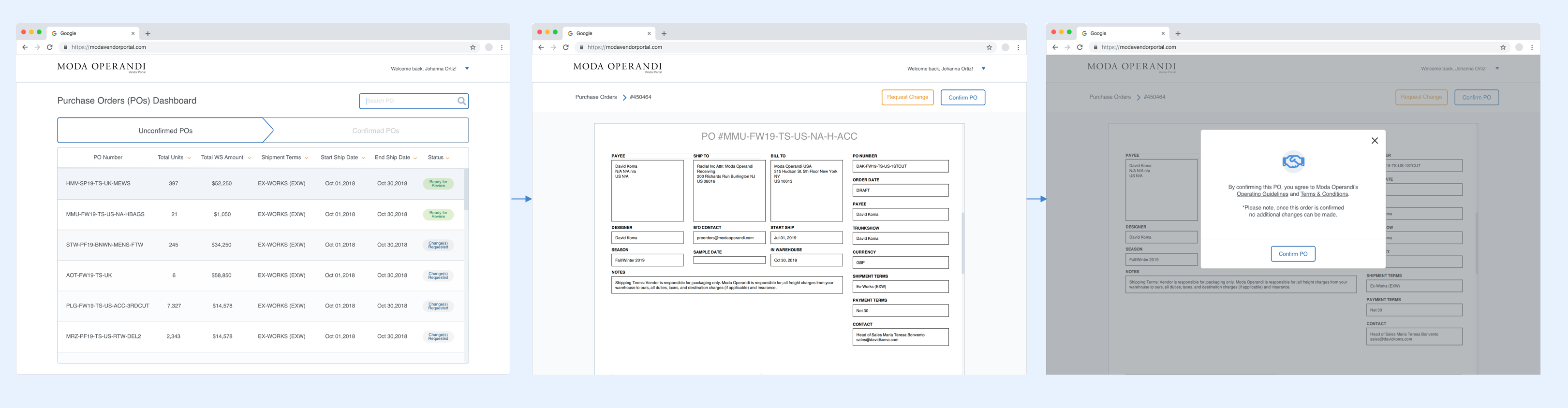The width and height of the screenshot is (1568, 408).
Task: Open the user dropdown beside Welcome back on dashboard
Action: pyautogui.click(x=467, y=69)
